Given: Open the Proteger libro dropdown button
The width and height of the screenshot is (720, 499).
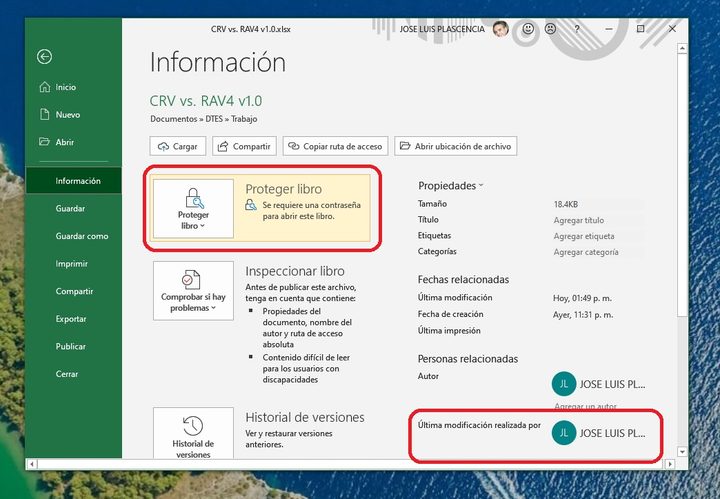Looking at the screenshot, I should click(193, 209).
